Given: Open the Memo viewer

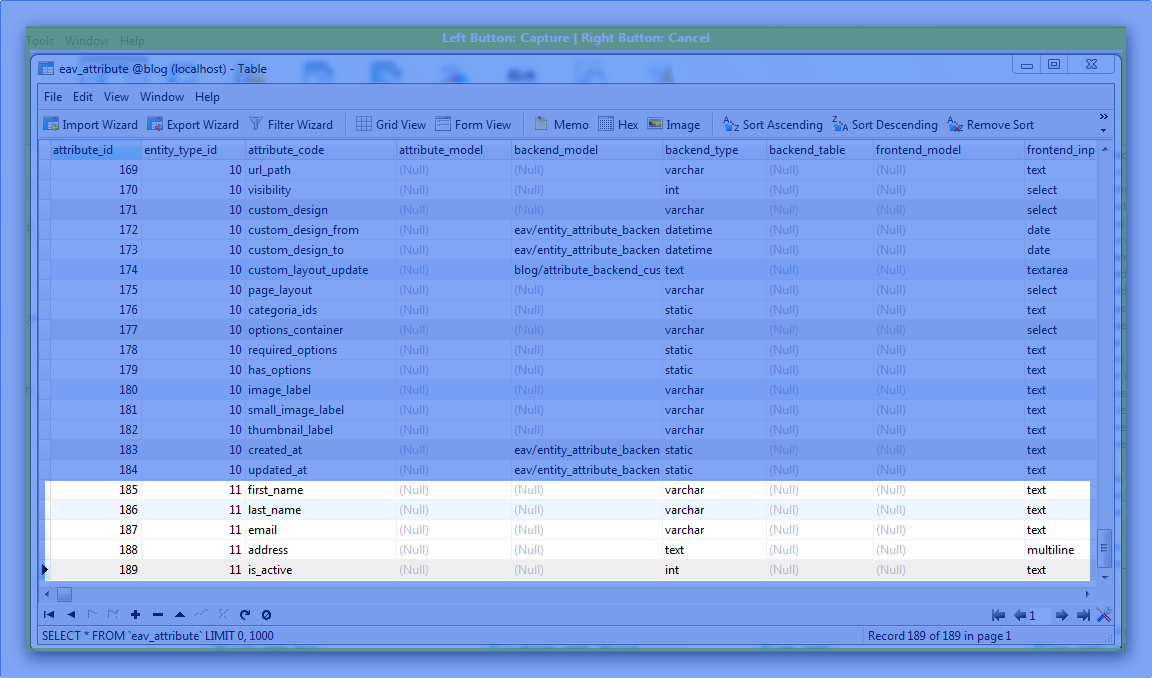Looking at the screenshot, I should click(561, 125).
